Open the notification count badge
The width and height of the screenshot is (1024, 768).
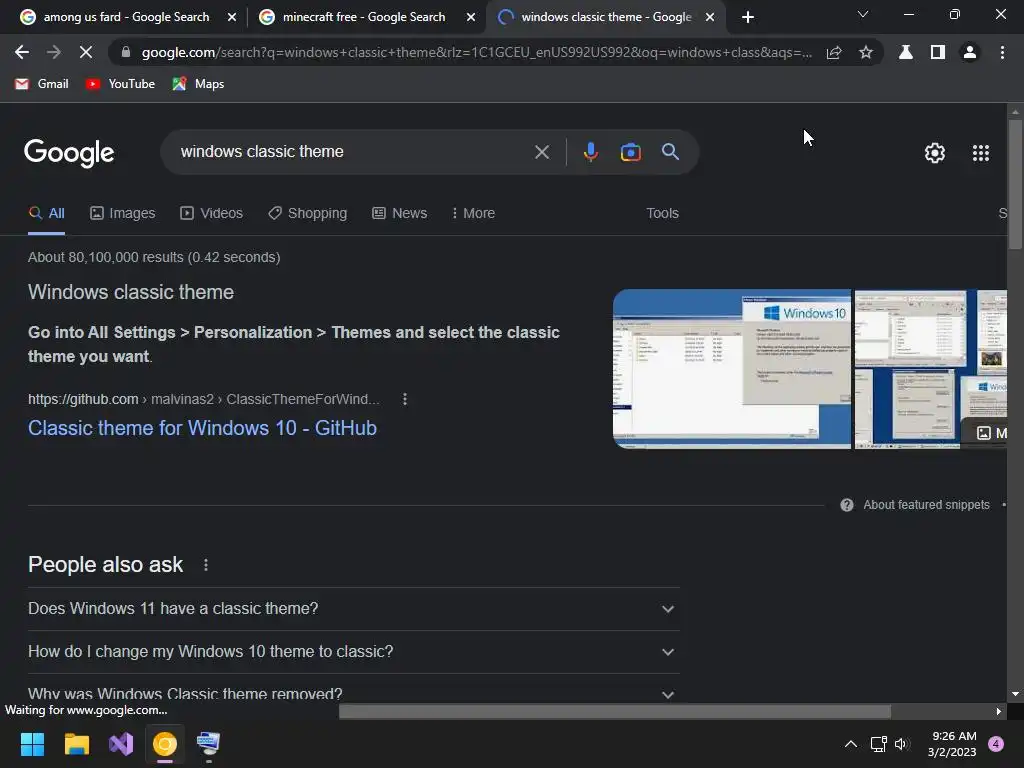(996, 744)
